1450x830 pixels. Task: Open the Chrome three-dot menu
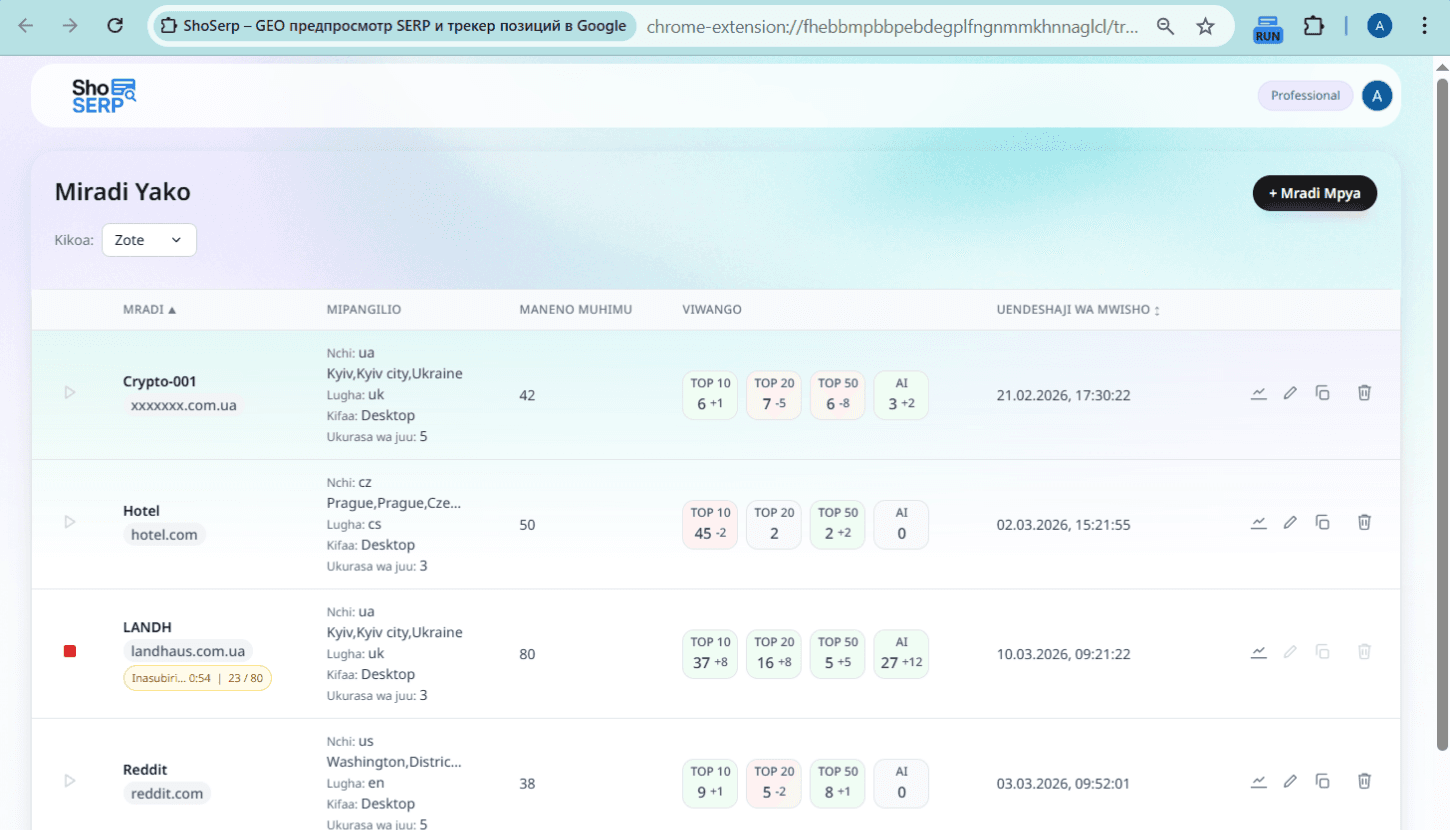pyautogui.click(x=1425, y=26)
